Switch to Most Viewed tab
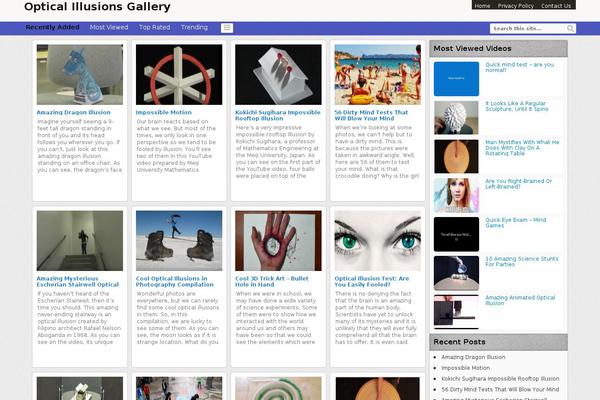Screen dimensions: 600x400 (109, 27)
